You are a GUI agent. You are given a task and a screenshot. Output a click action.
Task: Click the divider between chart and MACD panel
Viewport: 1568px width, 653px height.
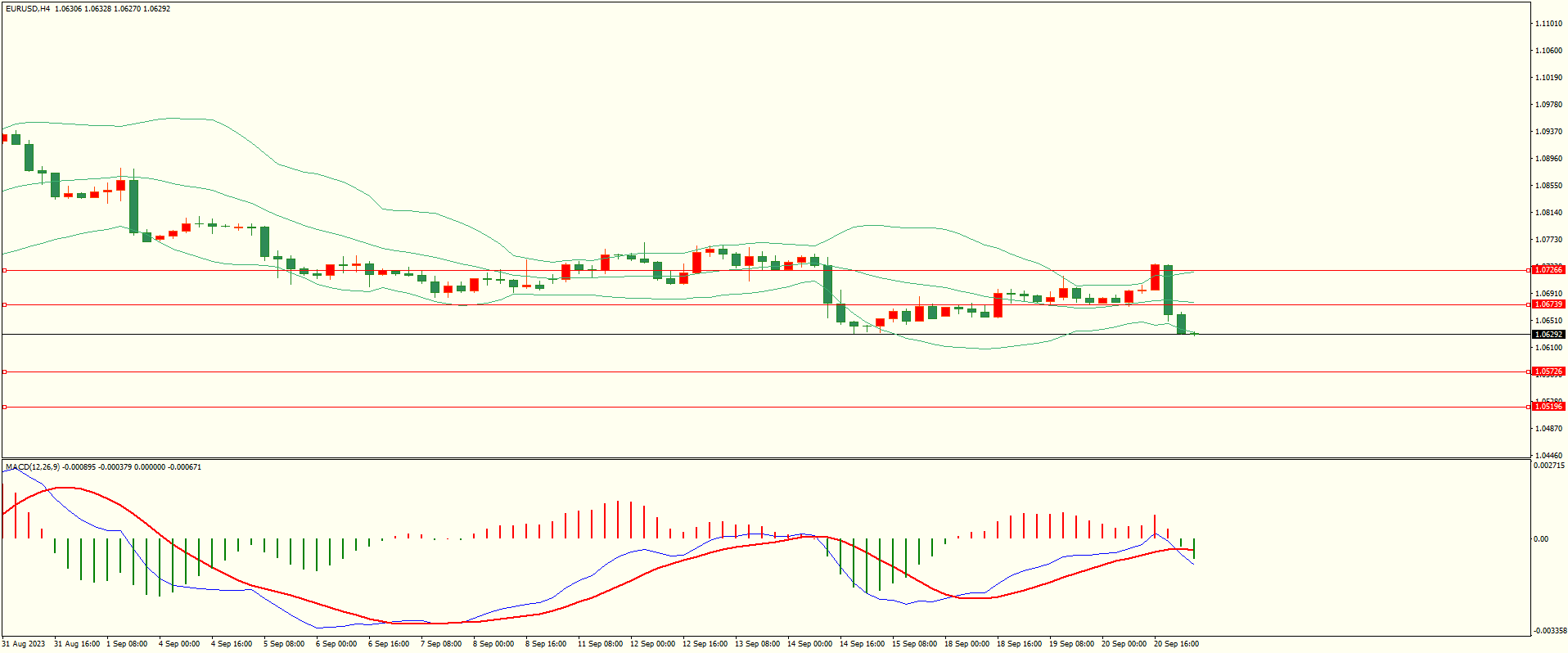click(x=765, y=458)
